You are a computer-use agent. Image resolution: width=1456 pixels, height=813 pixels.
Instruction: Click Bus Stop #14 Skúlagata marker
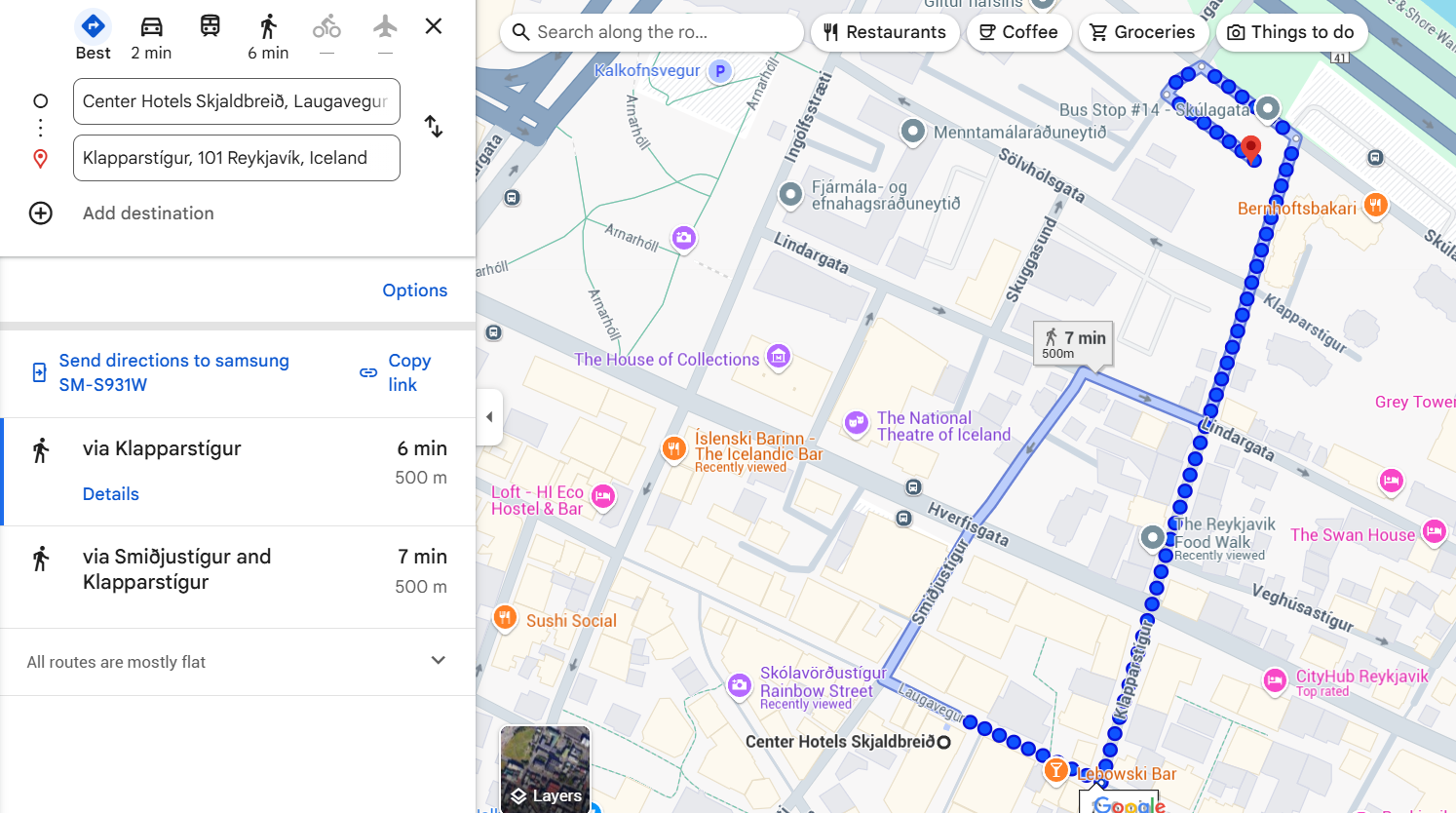pyautogui.click(x=1268, y=108)
